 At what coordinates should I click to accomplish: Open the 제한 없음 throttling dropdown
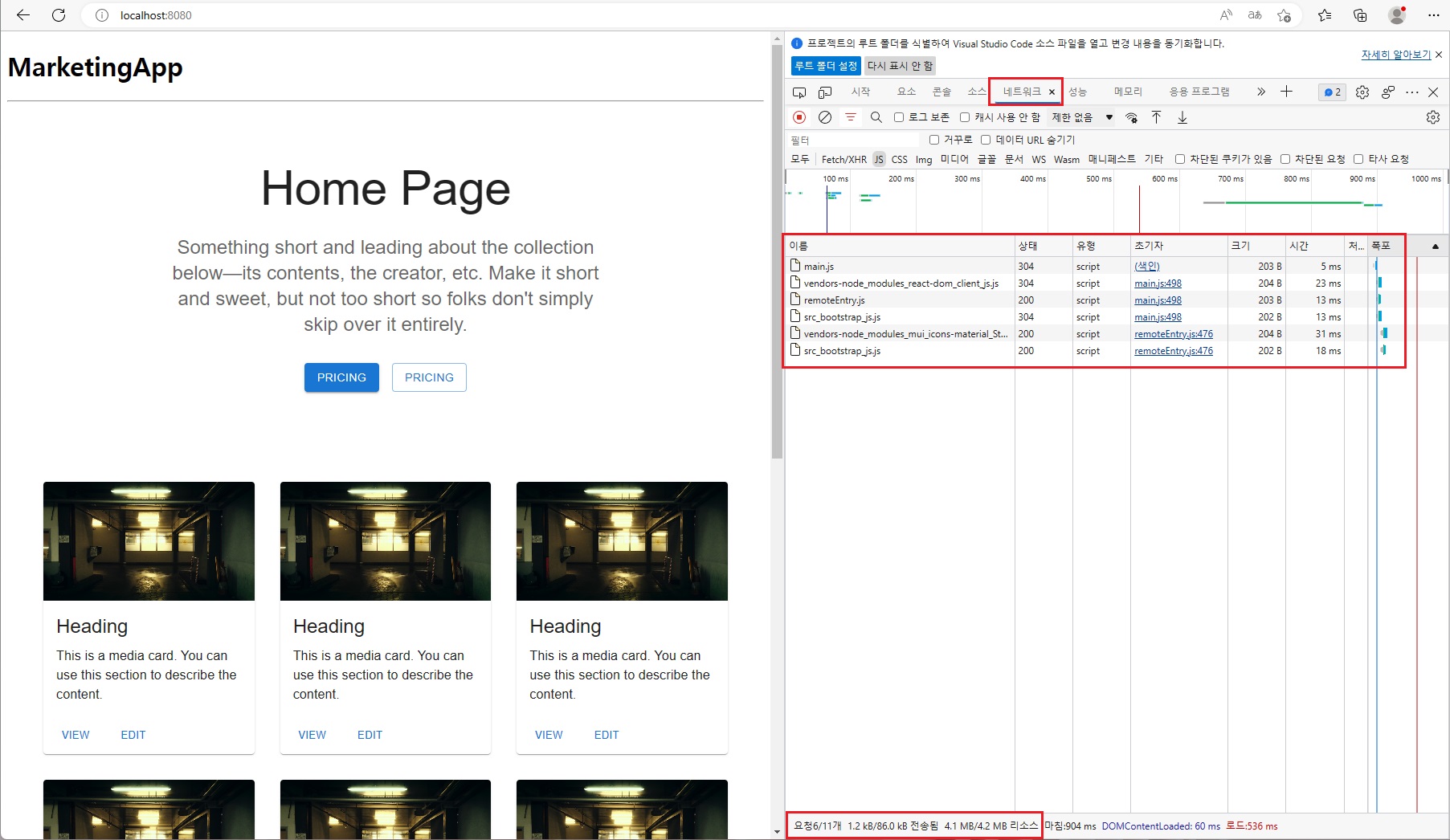[1083, 117]
